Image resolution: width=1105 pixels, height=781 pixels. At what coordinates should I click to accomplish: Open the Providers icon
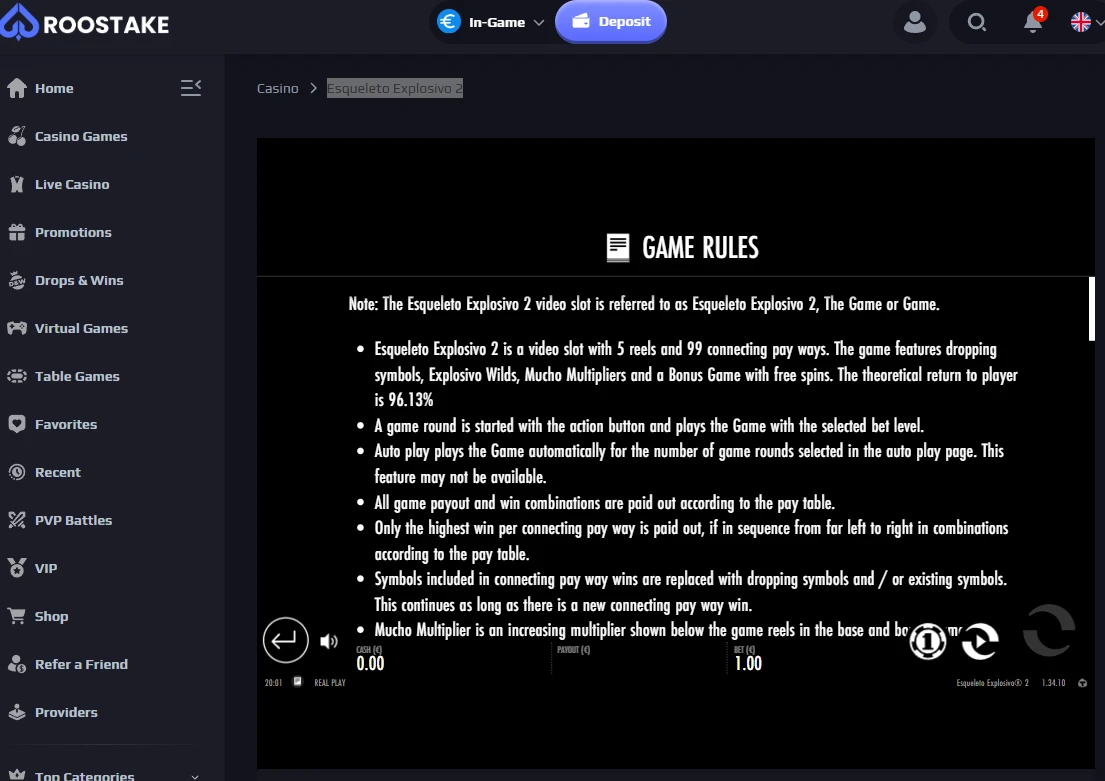[x=17, y=711]
